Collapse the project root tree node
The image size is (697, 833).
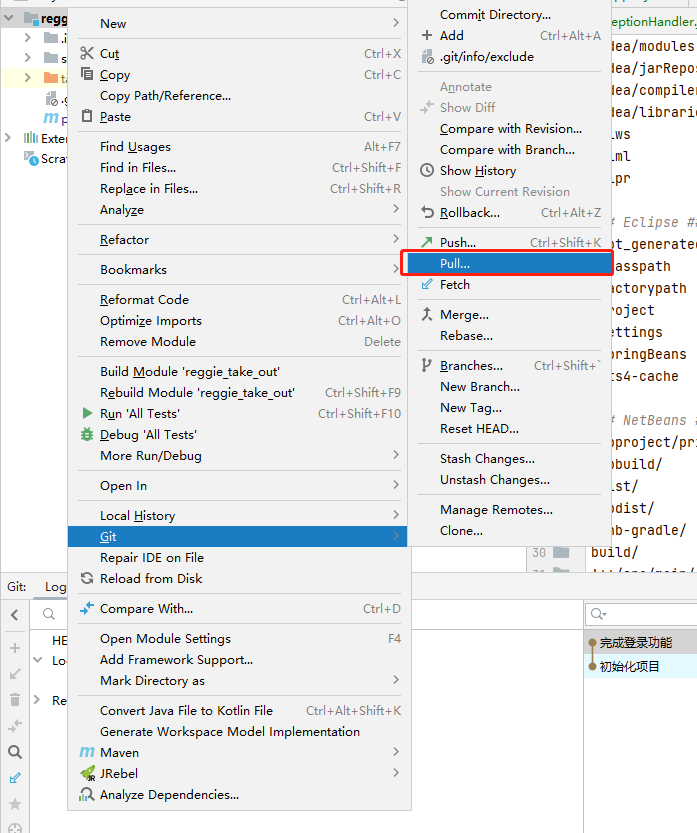click(8, 18)
